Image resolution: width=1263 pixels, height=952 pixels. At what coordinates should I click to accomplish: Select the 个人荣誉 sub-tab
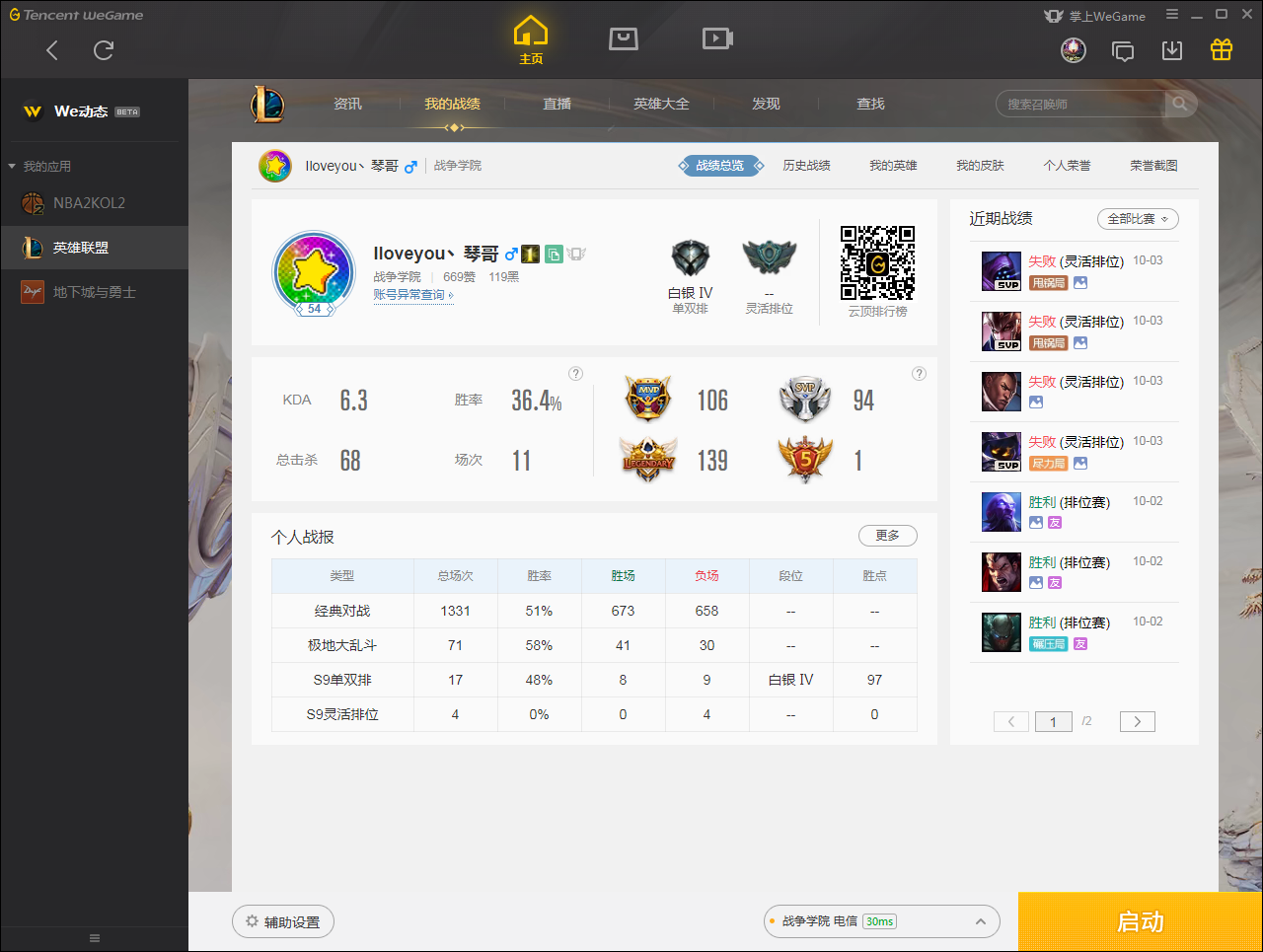pyautogui.click(x=1067, y=166)
